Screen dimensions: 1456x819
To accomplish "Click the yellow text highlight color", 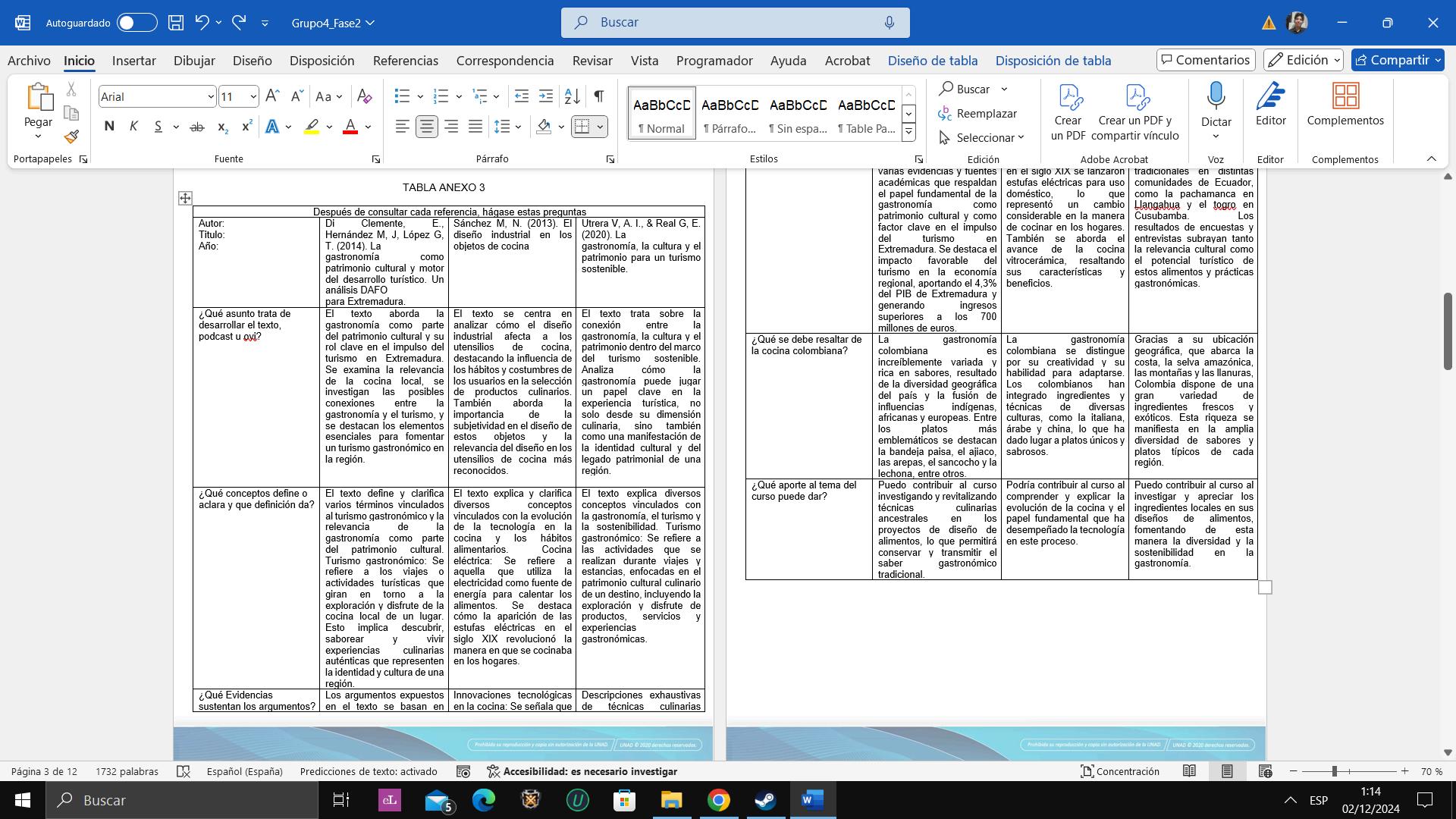I will point(311,127).
